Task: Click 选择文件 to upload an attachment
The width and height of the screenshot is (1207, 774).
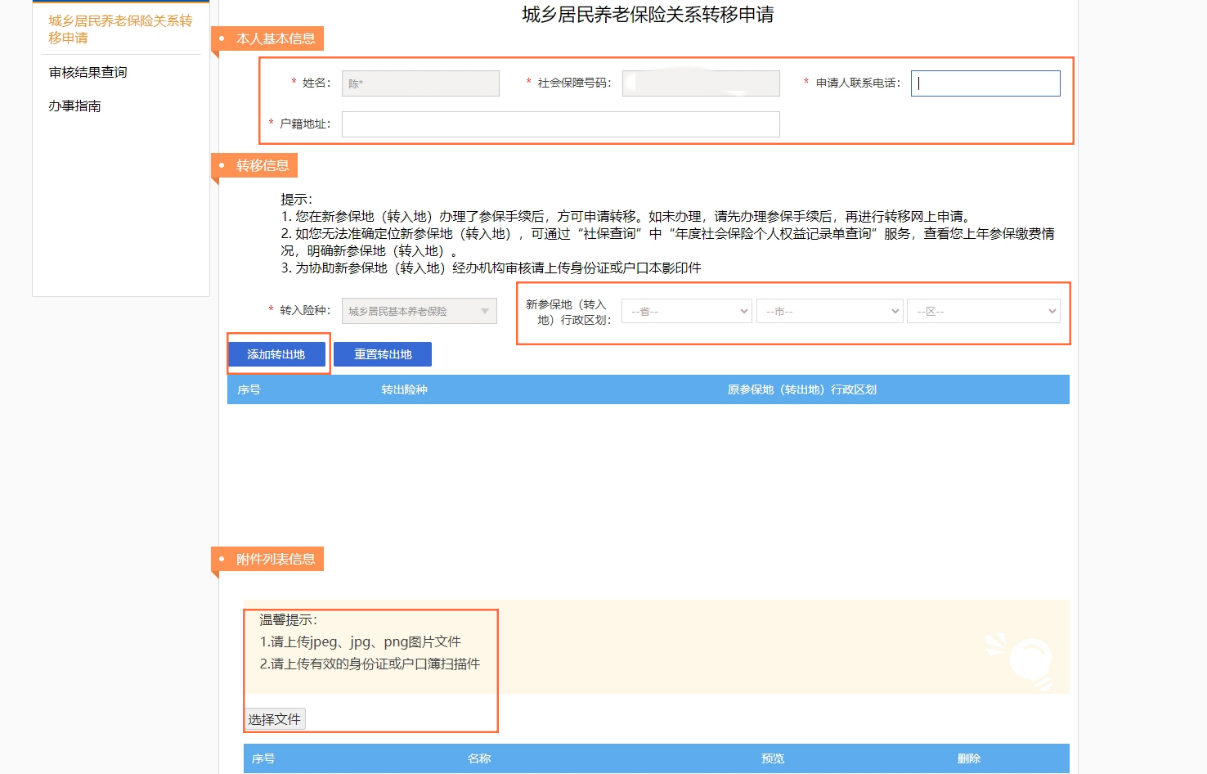Action: [x=275, y=719]
